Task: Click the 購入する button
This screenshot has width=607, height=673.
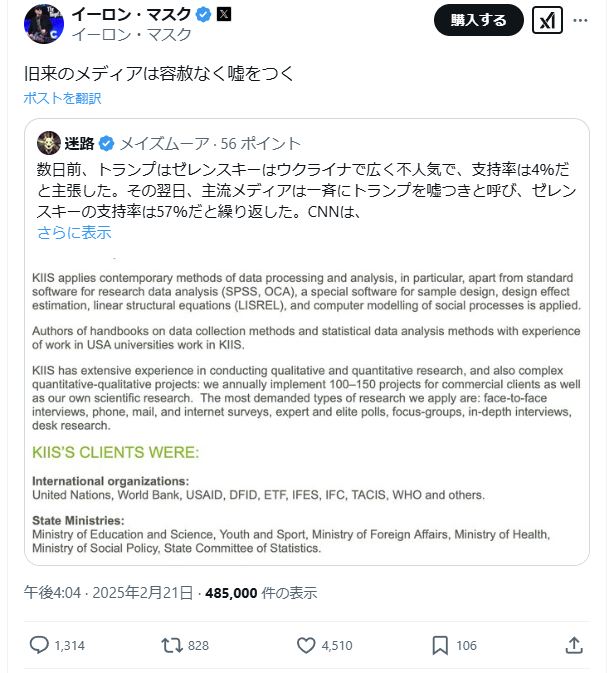Action: coord(479,20)
